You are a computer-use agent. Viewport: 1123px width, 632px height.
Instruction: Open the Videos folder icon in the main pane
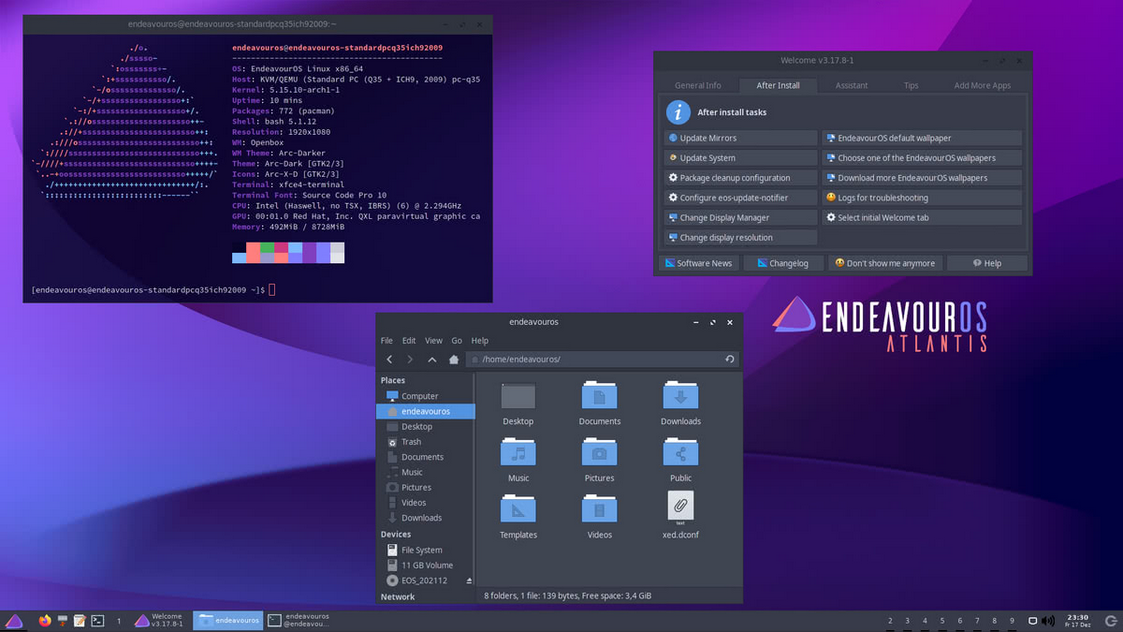(x=599, y=509)
